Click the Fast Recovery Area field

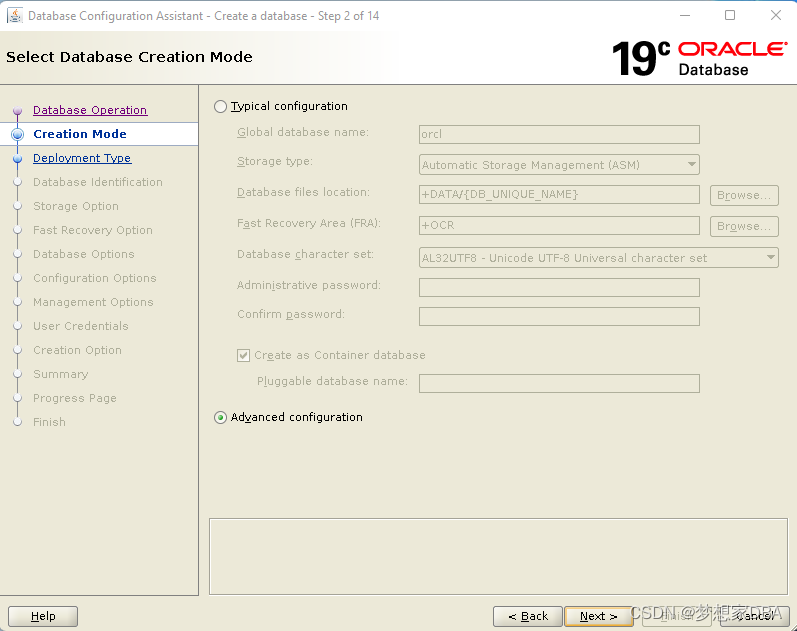[559, 225]
